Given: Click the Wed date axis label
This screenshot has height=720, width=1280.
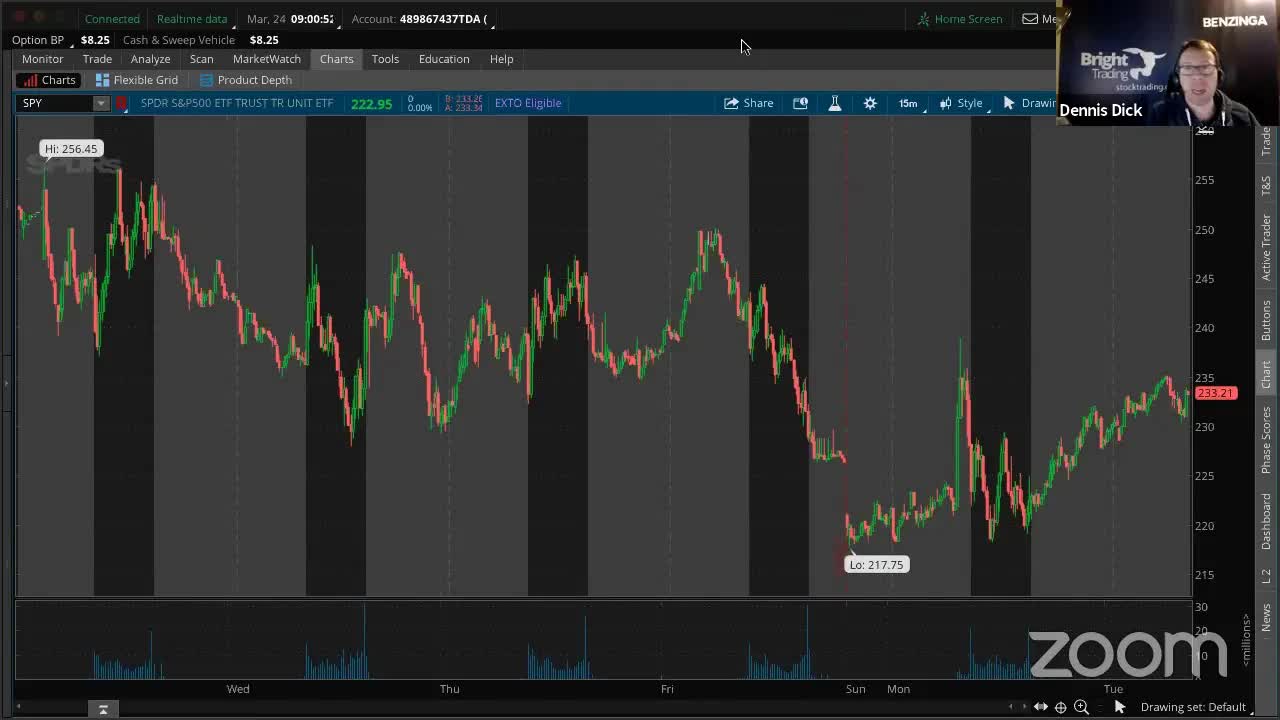Looking at the screenshot, I should 238,689.
